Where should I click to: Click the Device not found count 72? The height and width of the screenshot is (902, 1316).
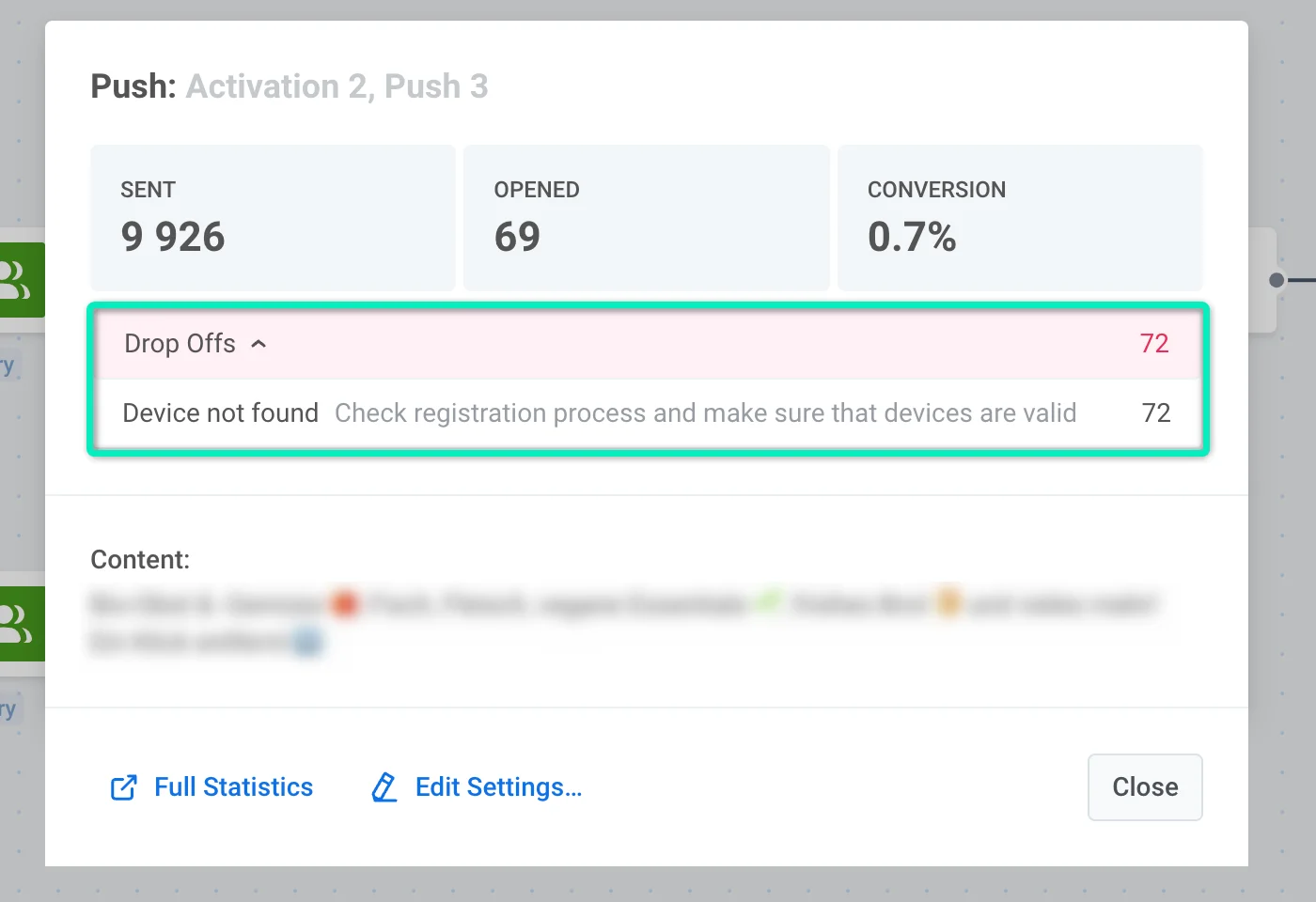pos(1155,413)
